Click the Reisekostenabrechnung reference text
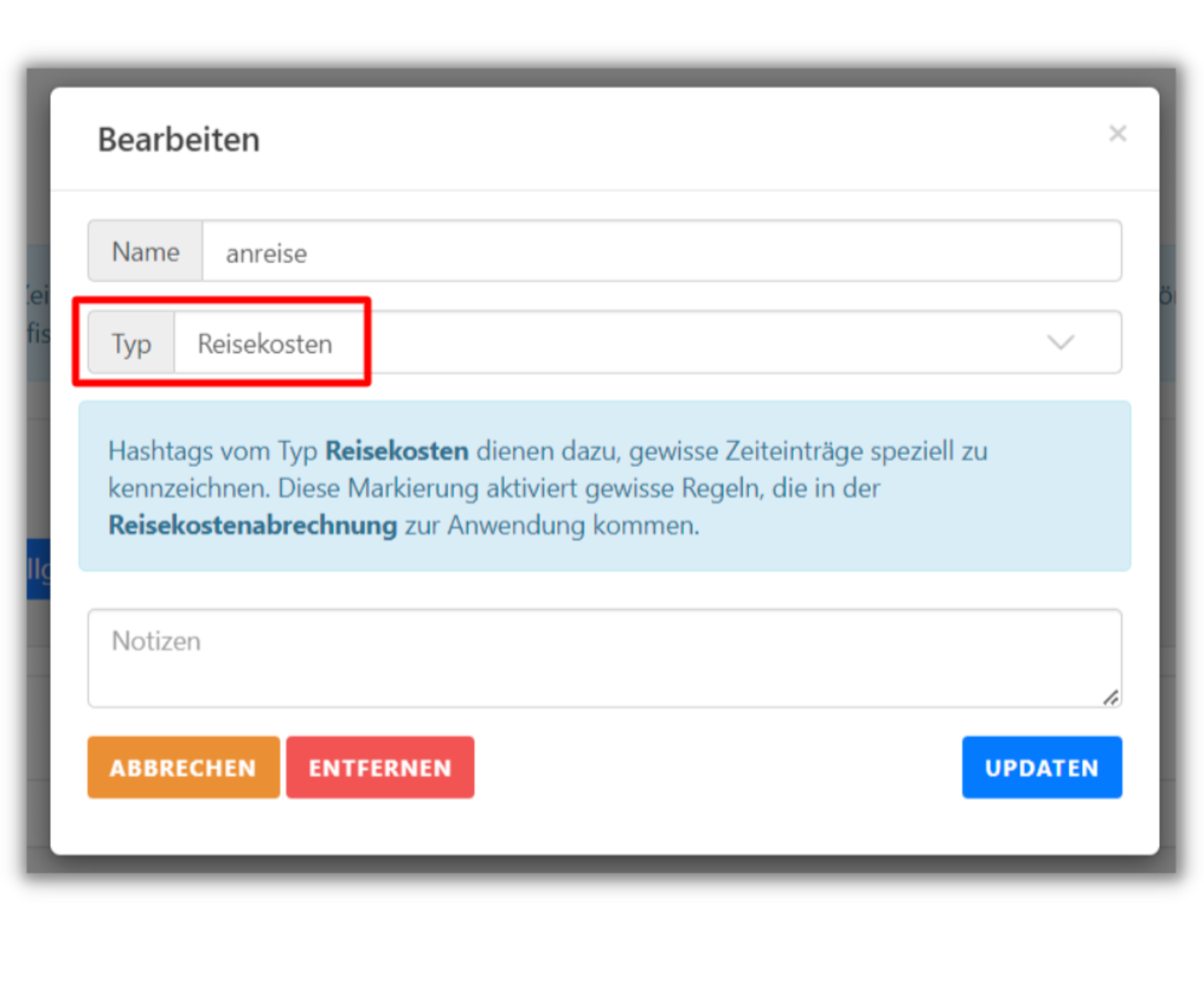 coord(252,526)
